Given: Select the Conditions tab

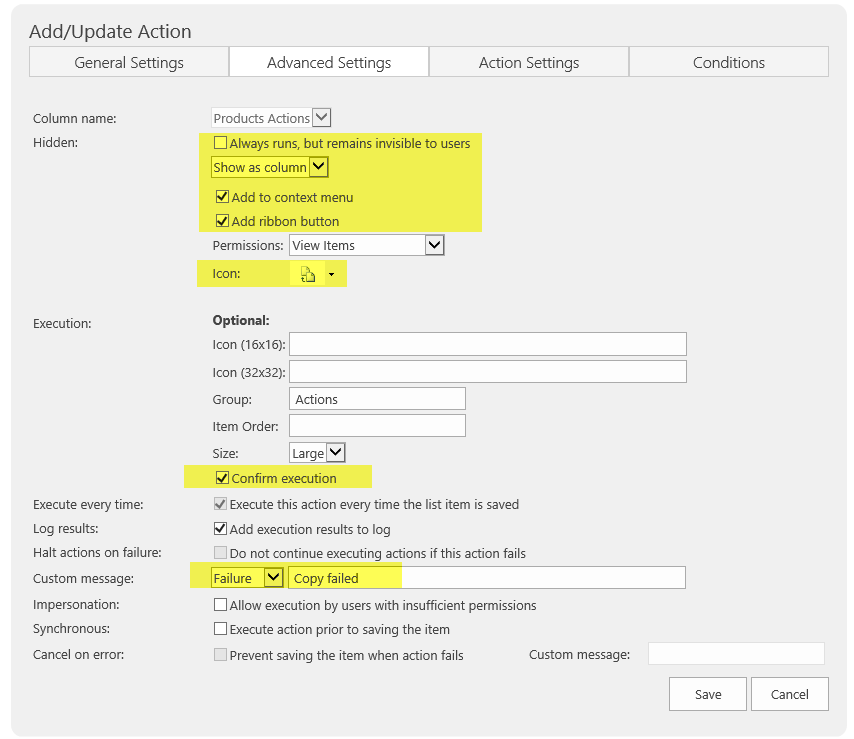Looking at the screenshot, I should click(729, 62).
